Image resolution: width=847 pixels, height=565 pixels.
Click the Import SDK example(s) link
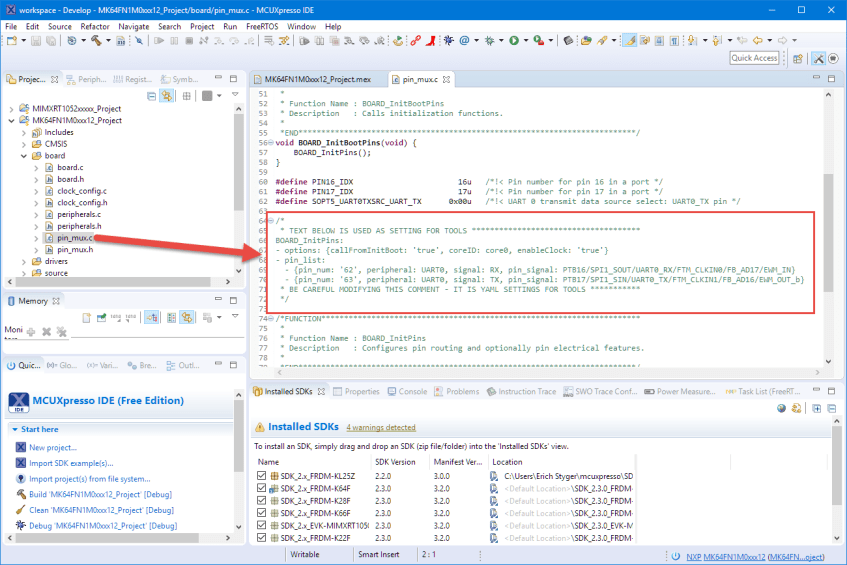[70, 463]
